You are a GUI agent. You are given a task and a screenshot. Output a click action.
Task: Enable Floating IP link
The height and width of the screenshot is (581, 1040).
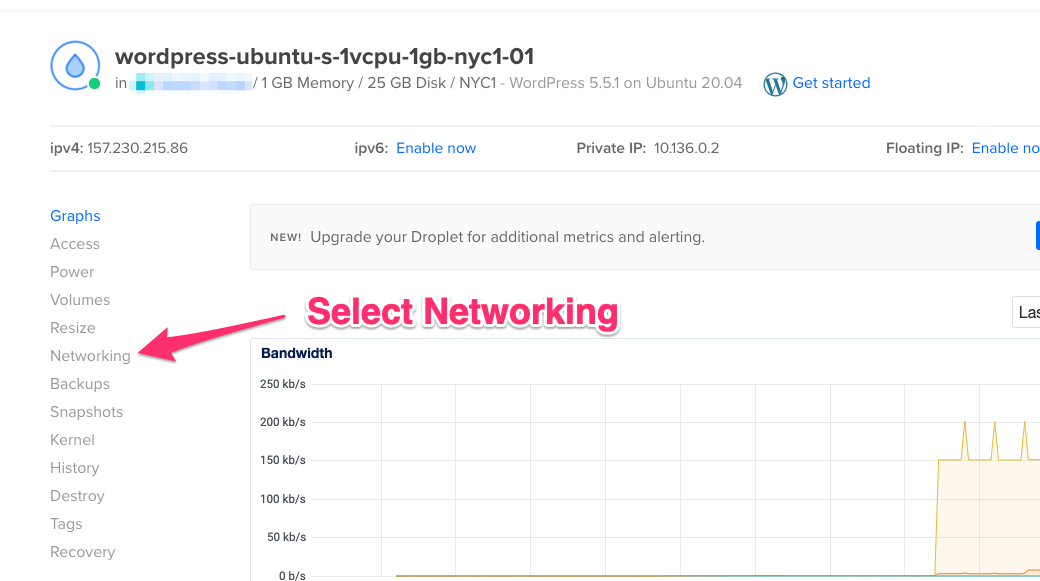tap(1006, 148)
